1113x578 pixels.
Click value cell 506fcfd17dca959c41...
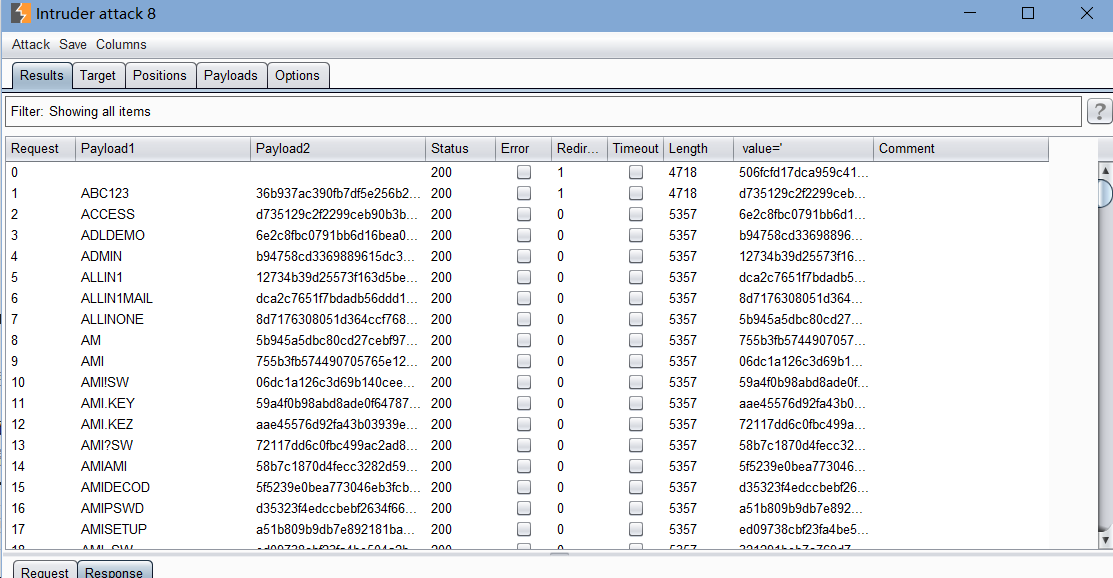pos(803,172)
